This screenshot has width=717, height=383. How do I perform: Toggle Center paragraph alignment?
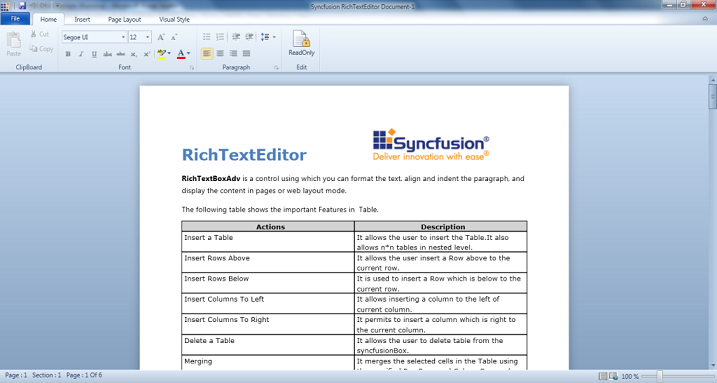(220, 53)
